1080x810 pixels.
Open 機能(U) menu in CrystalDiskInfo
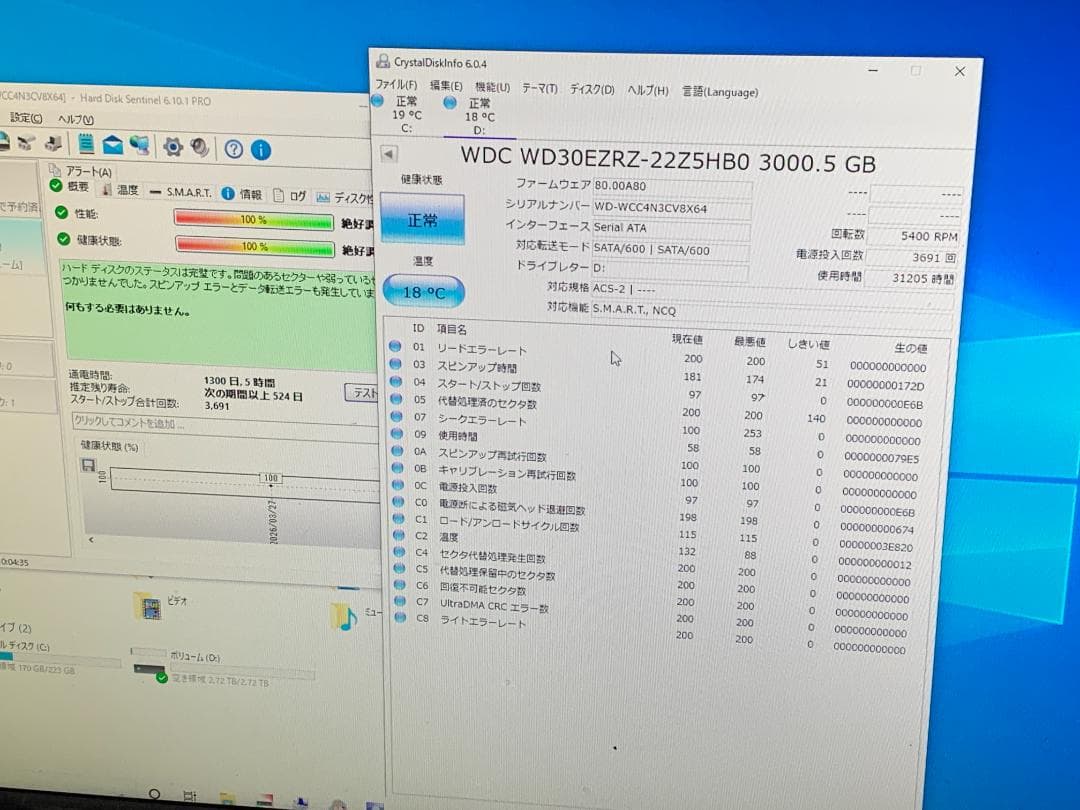pyautogui.click(x=492, y=87)
